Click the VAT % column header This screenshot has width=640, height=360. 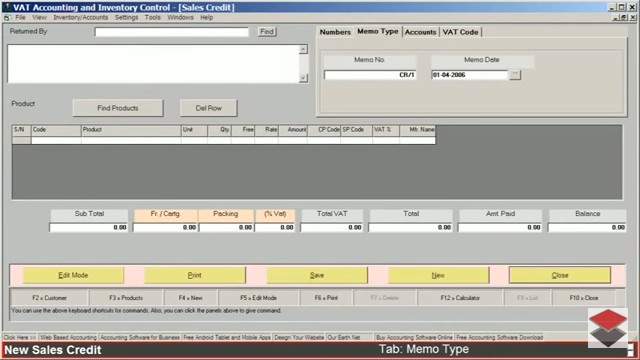[x=386, y=130]
